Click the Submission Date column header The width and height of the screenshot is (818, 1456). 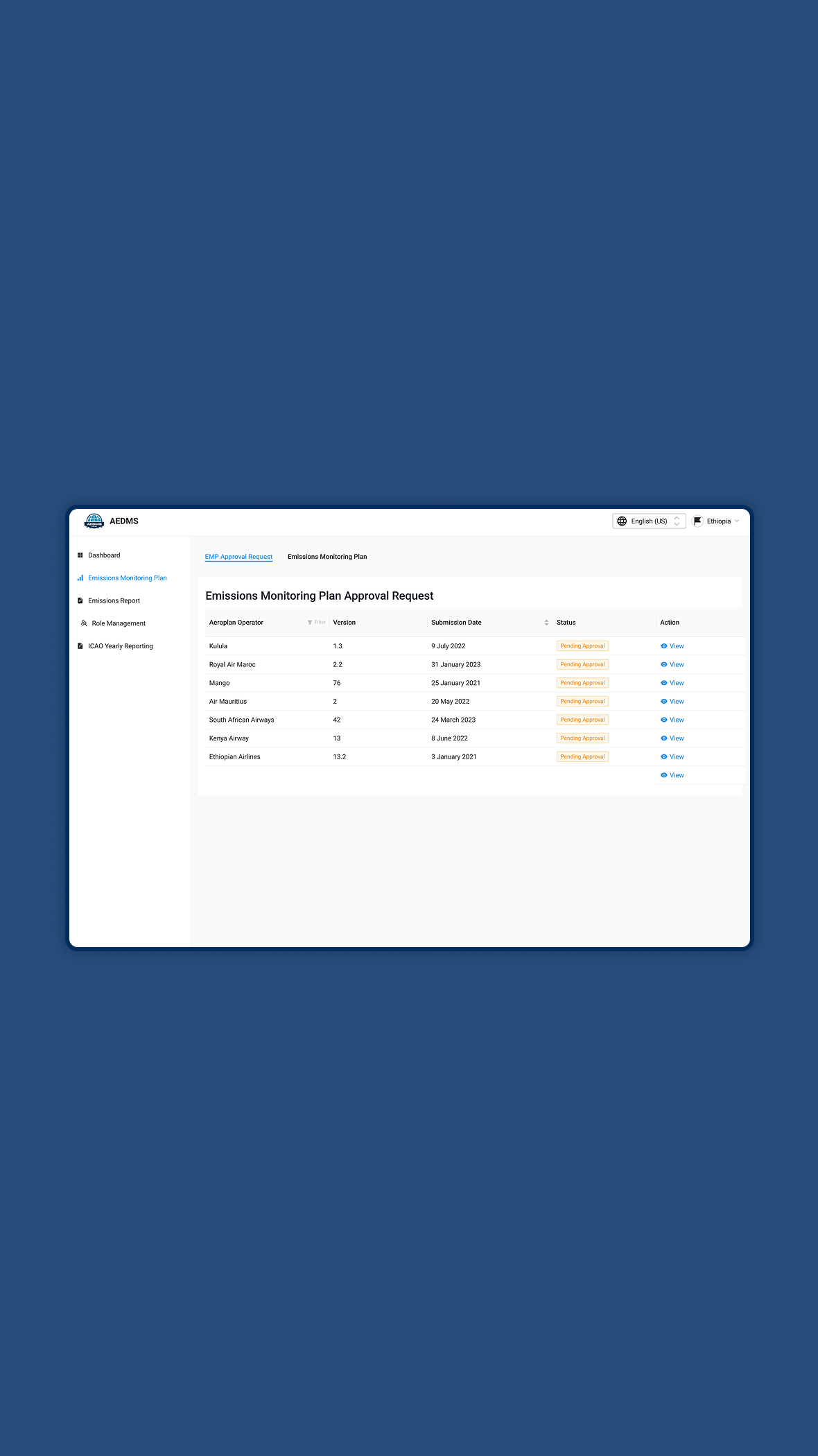click(456, 623)
